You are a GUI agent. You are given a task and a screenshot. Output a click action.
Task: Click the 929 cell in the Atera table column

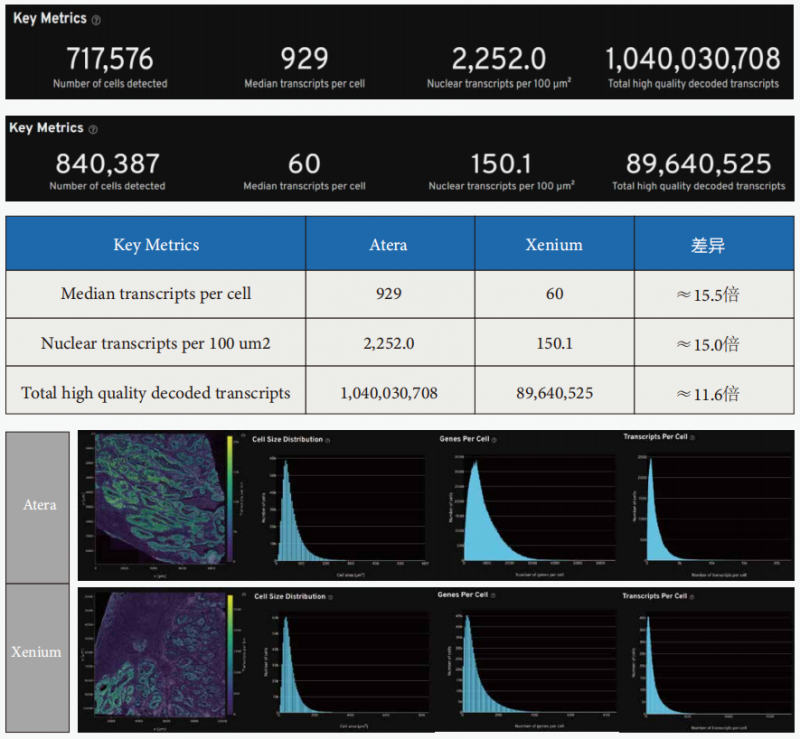point(390,294)
